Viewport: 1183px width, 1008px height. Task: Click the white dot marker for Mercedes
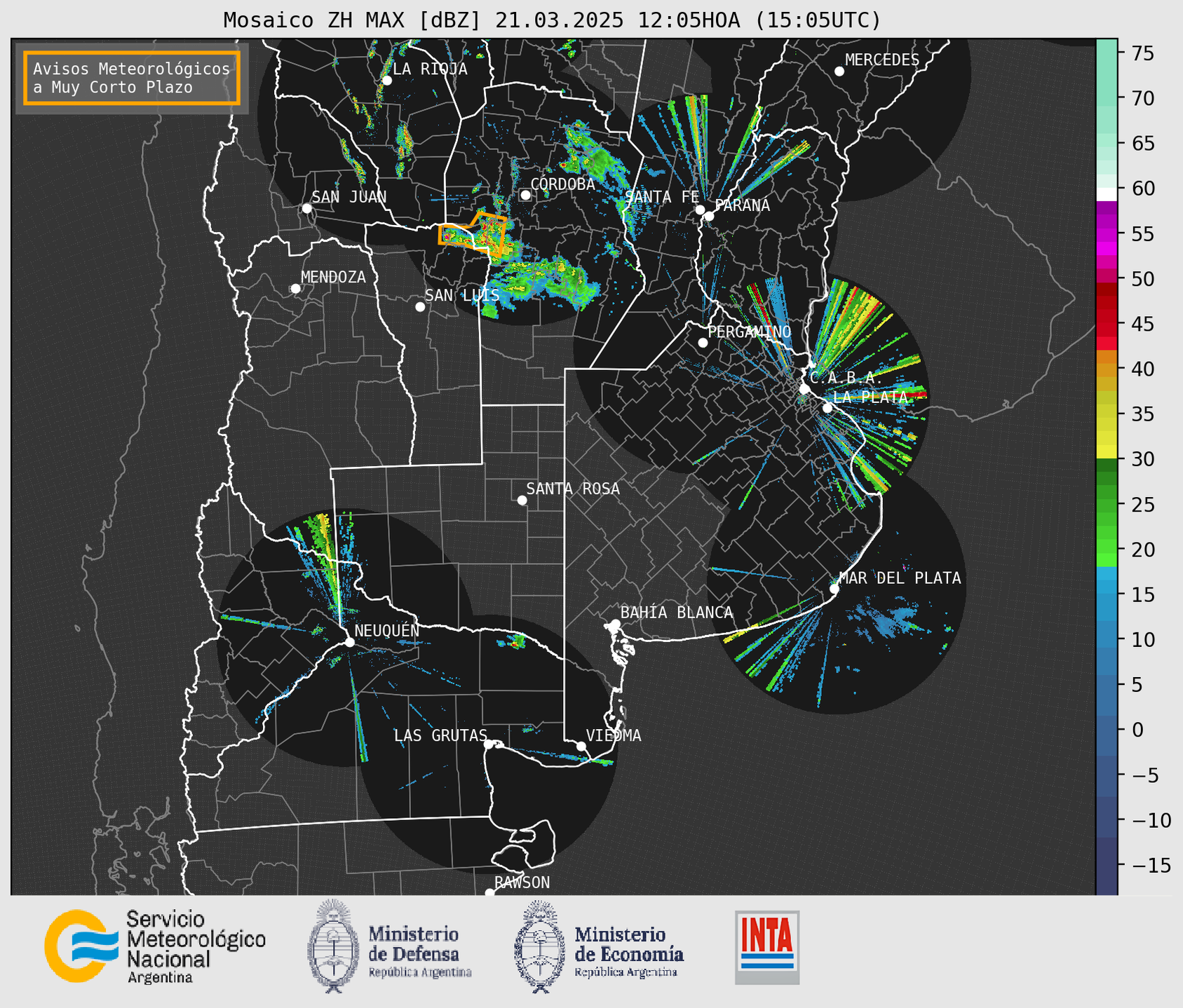839,71
